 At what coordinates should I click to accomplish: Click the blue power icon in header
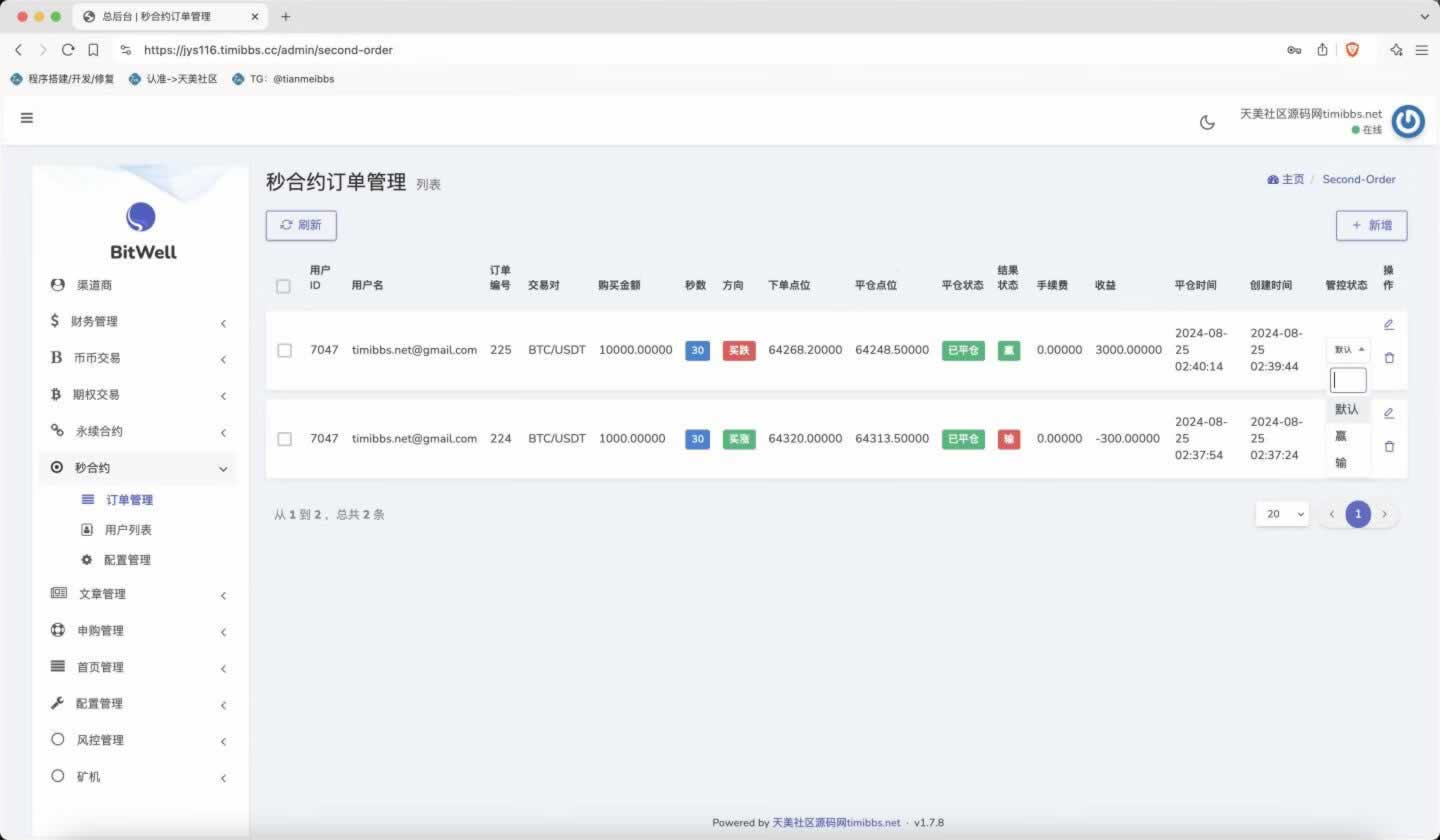pos(1408,121)
